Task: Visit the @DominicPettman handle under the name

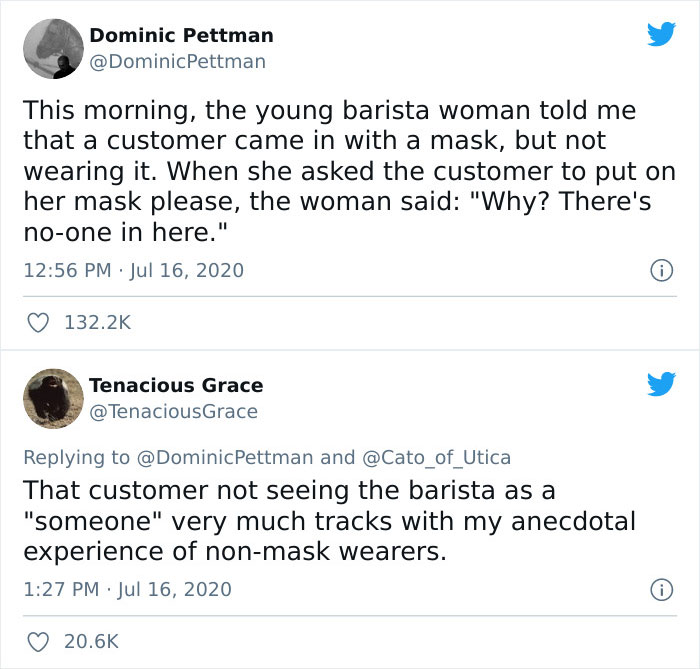Action: (178, 61)
